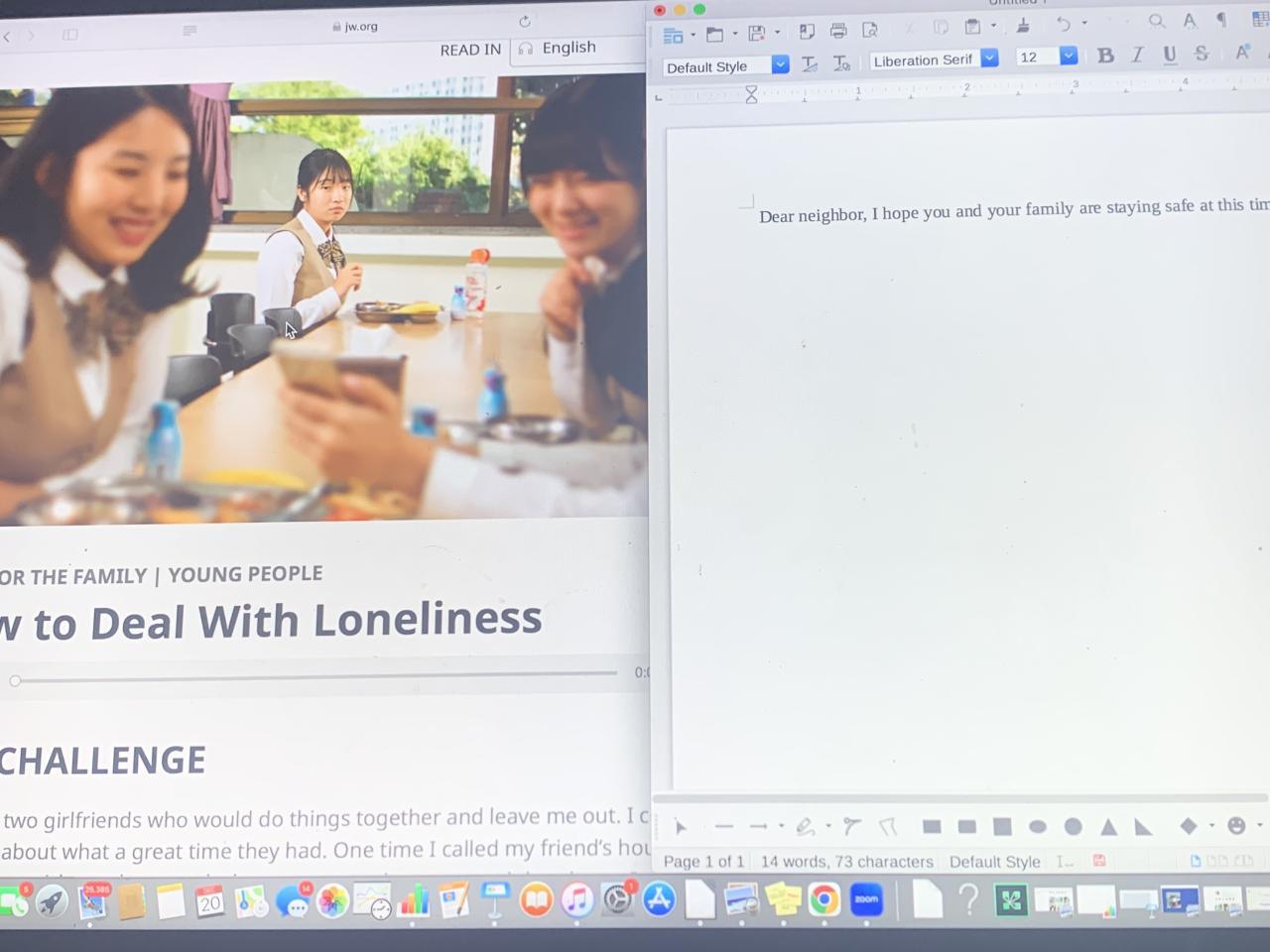Image resolution: width=1270 pixels, height=952 pixels.
Task: Click the Spelling check icon
Action: click(1190, 20)
